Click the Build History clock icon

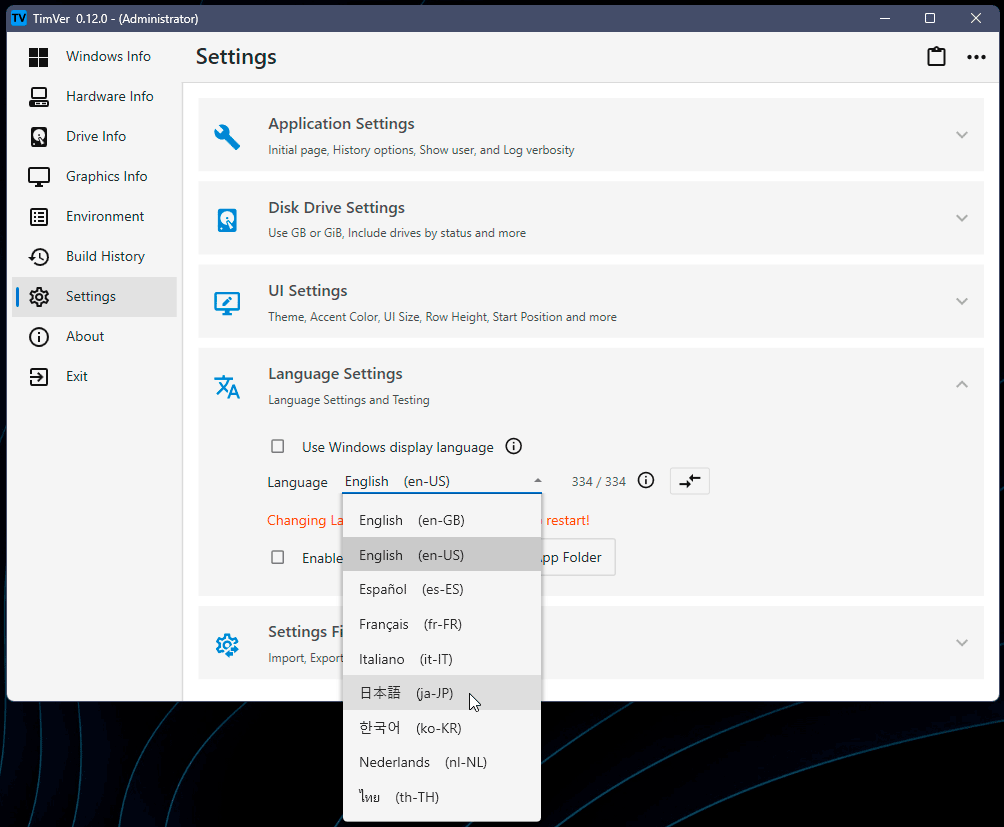pos(38,257)
